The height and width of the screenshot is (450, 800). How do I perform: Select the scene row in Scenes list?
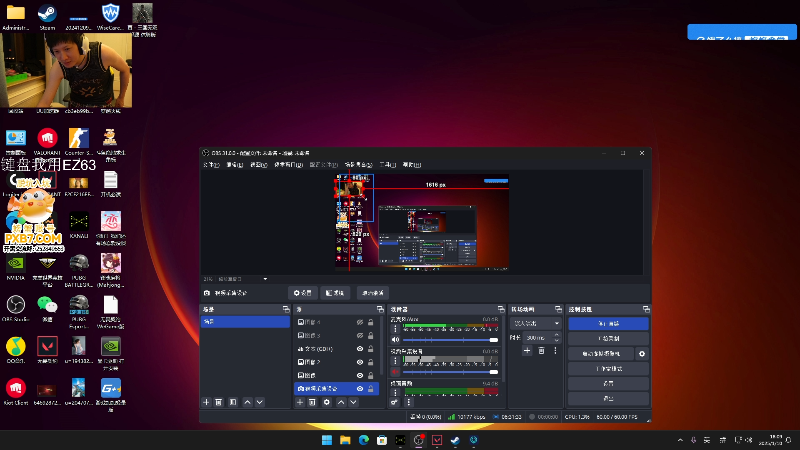click(245, 321)
